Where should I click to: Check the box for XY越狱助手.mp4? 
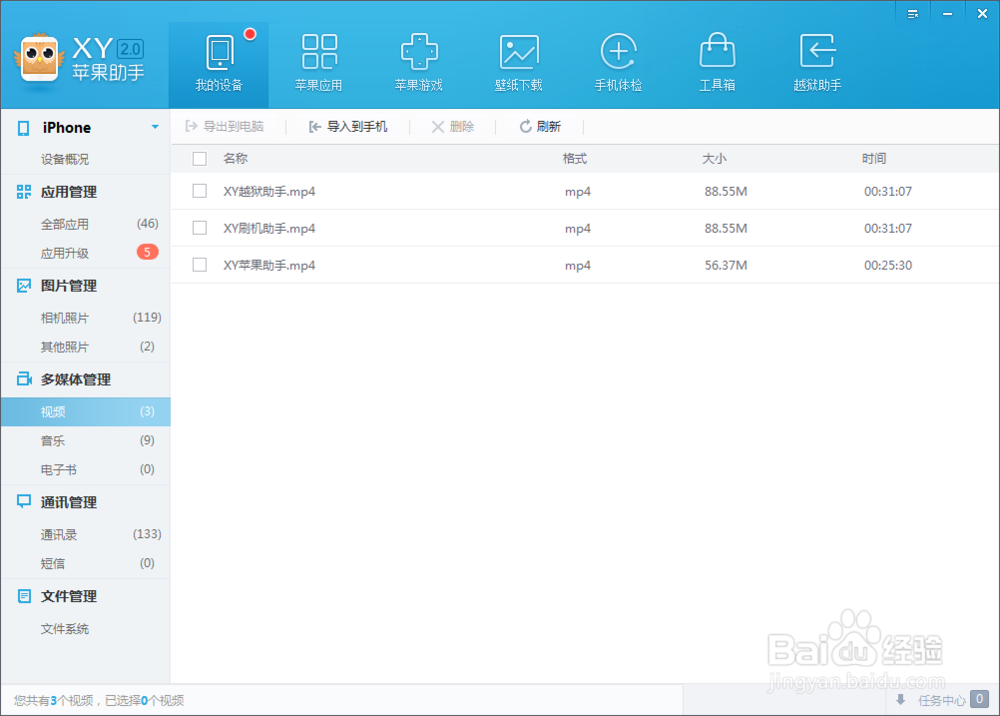tap(200, 191)
